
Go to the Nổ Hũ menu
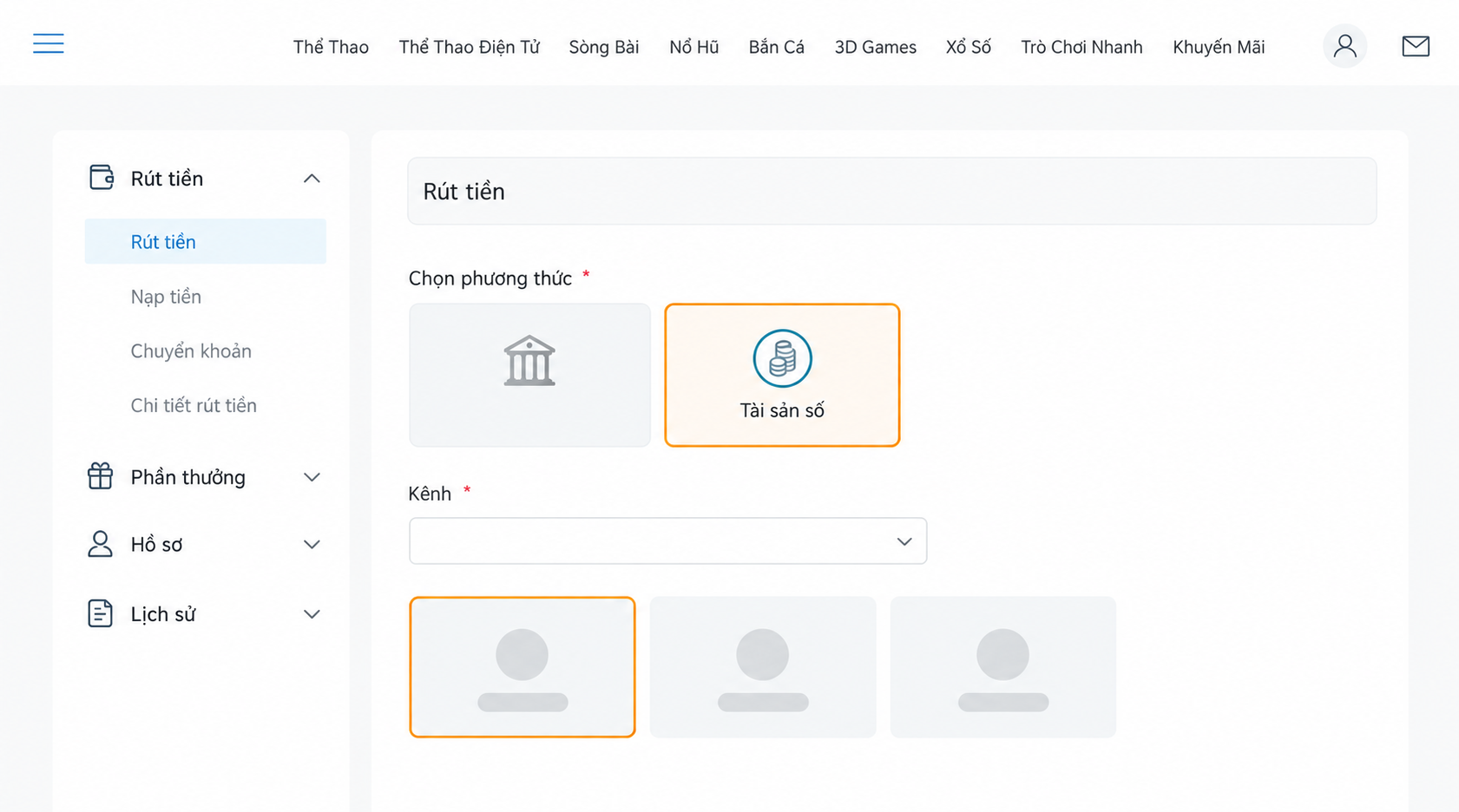[x=694, y=47]
